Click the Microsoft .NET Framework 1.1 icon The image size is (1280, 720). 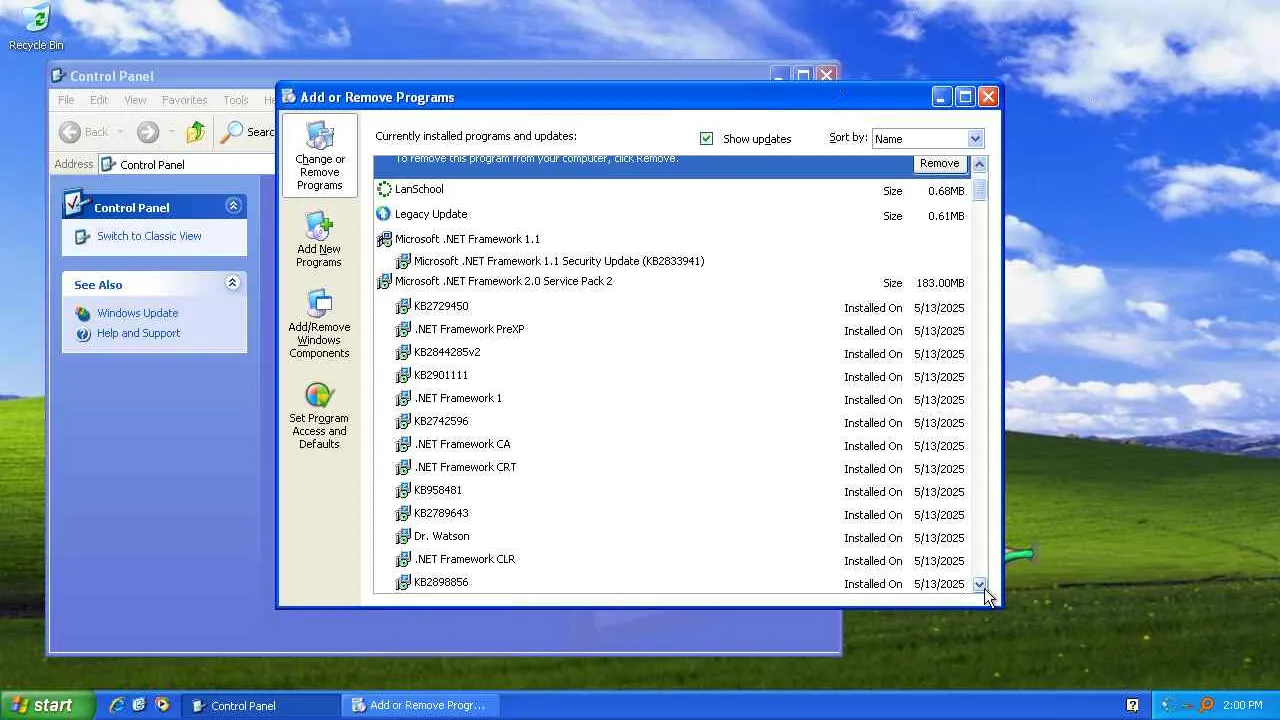pos(383,239)
